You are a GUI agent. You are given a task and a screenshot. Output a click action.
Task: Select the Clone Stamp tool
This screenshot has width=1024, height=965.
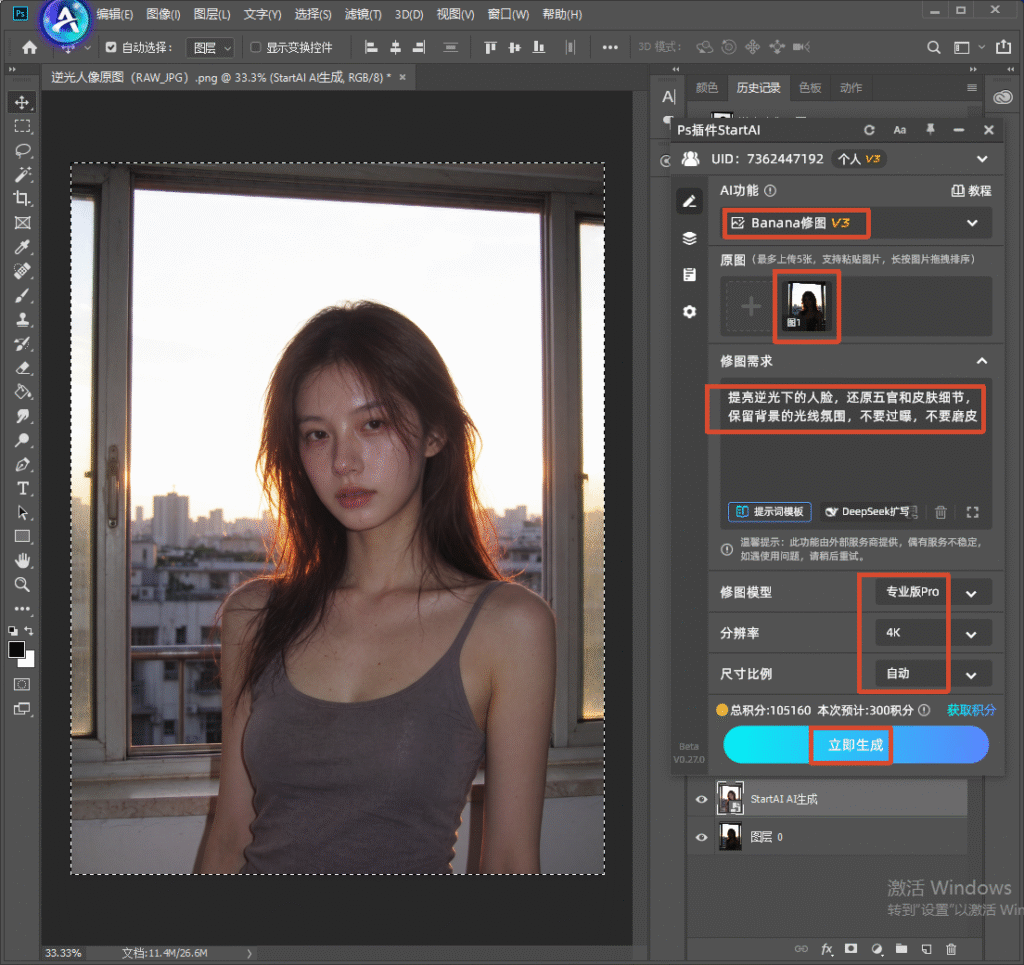pyautogui.click(x=22, y=319)
